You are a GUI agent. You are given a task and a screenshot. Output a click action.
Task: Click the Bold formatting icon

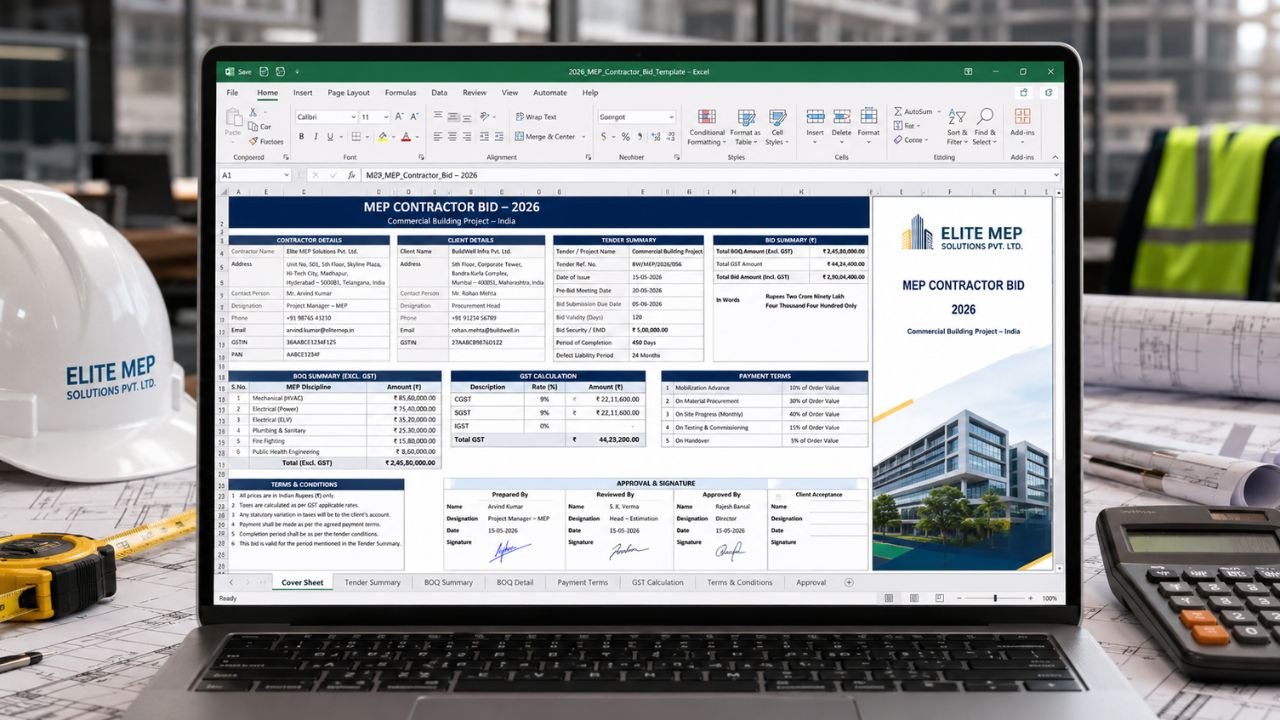pyautogui.click(x=301, y=136)
